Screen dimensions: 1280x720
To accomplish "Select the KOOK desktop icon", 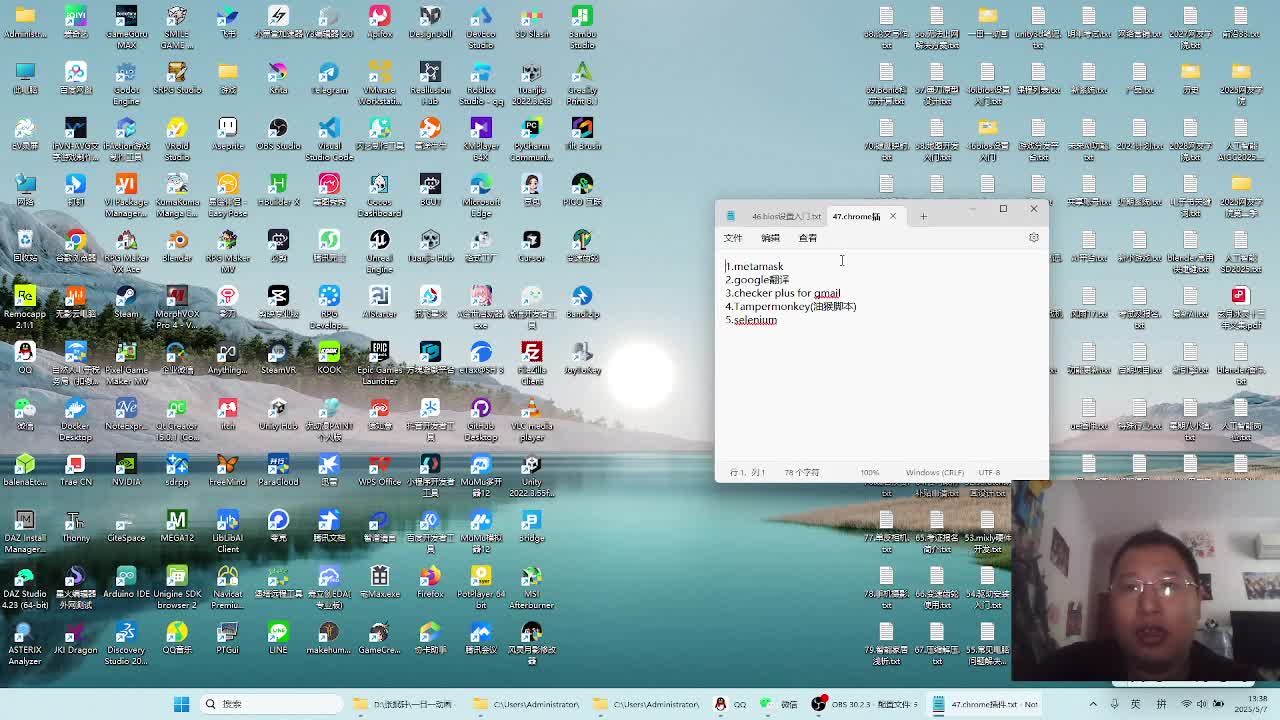I will tap(329, 359).
